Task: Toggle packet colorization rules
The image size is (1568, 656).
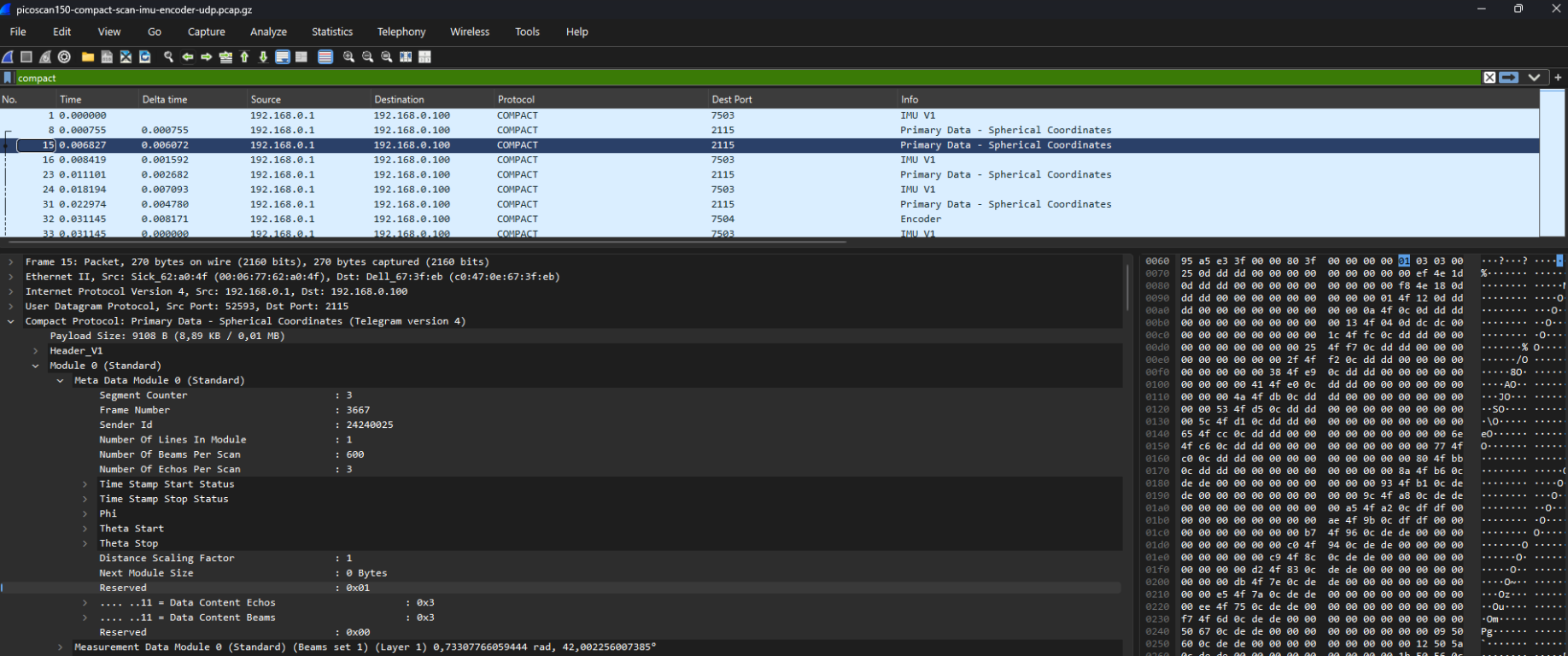Action: click(325, 57)
